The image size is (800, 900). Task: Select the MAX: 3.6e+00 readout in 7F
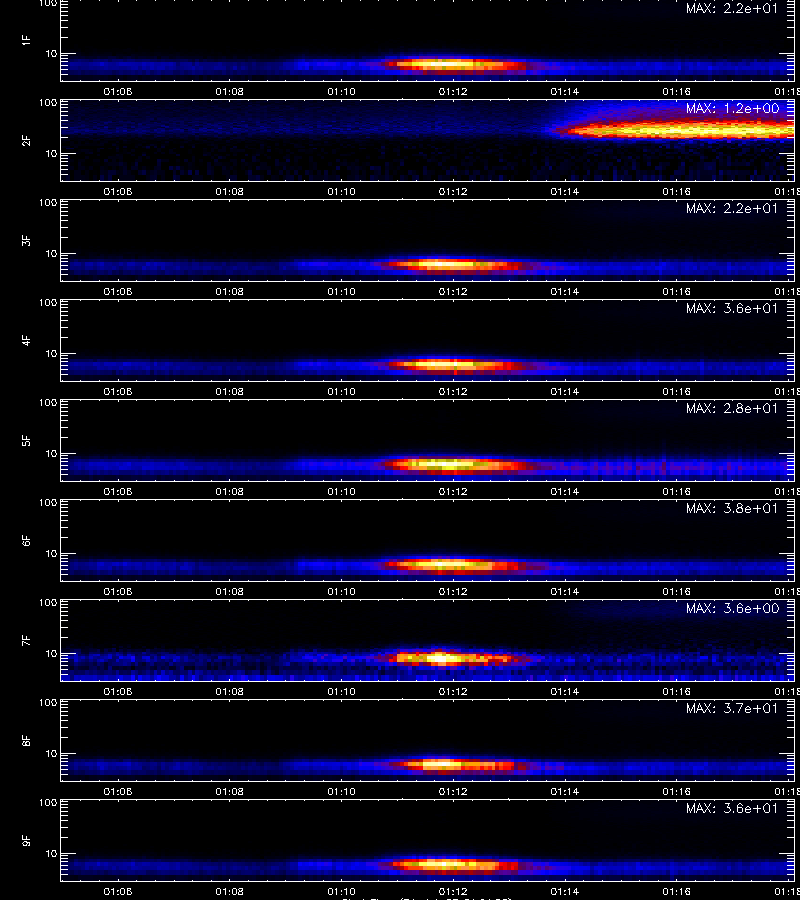[x=732, y=608]
